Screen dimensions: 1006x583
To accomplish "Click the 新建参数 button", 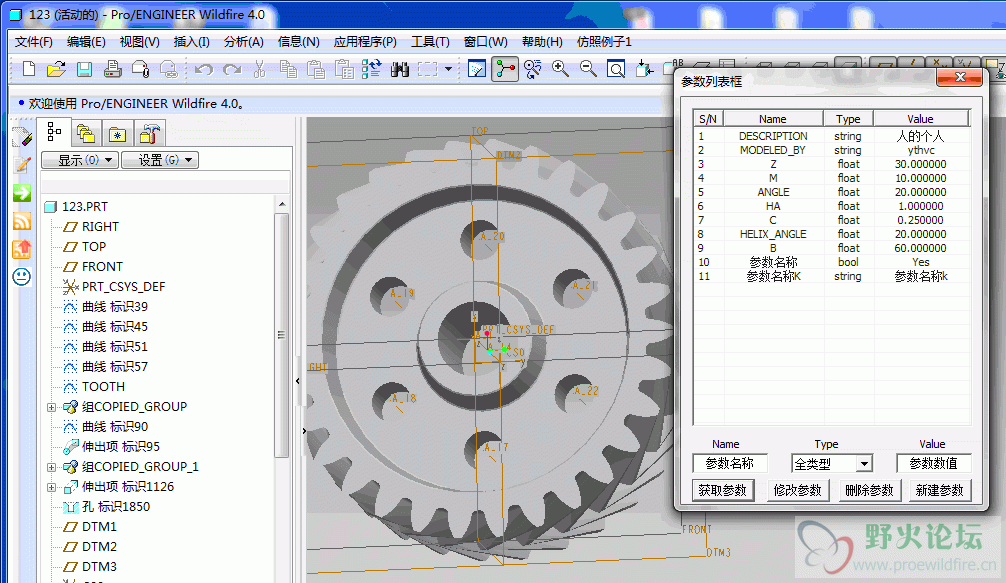I will (x=940, y=490).
